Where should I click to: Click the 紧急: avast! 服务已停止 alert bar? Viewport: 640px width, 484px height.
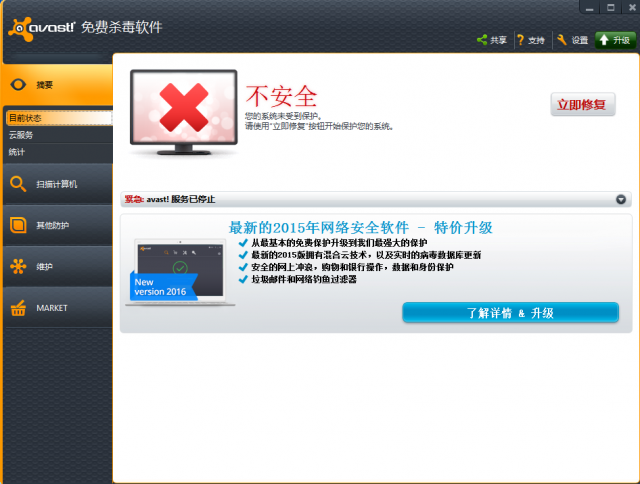pyautogui.click(x=376, y=199)
